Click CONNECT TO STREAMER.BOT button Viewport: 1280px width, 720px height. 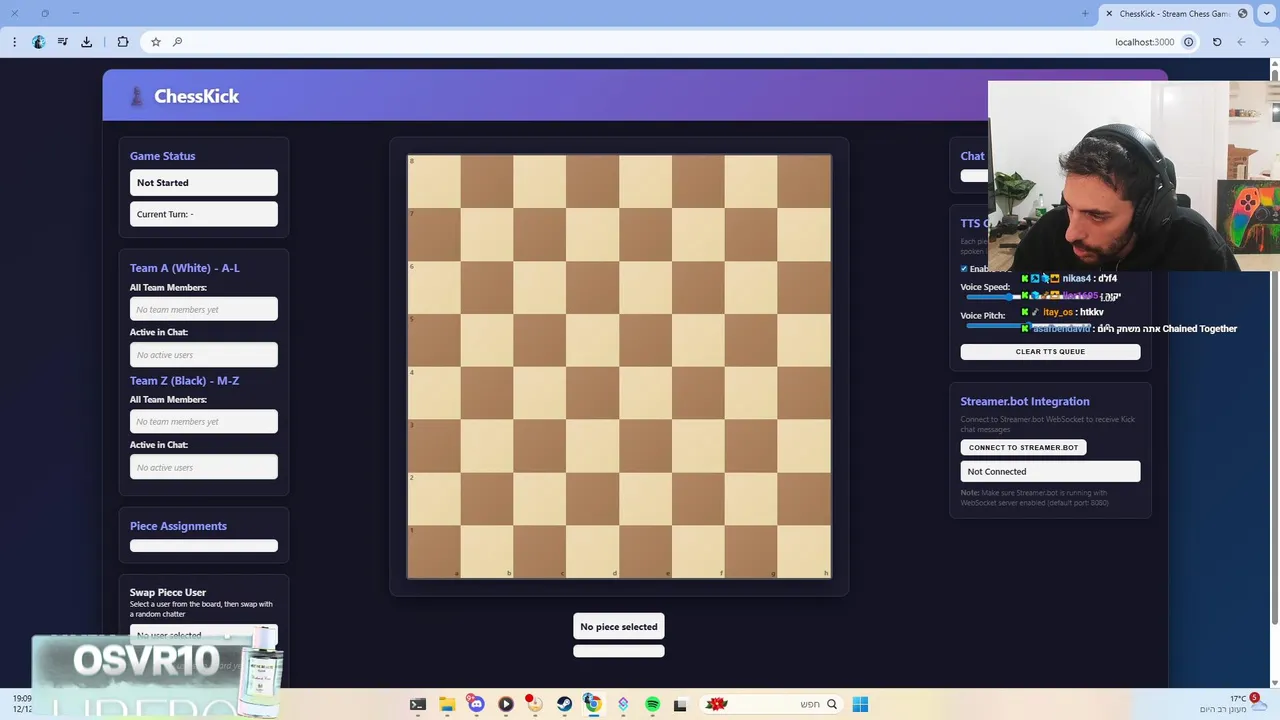[x=1023, y=447]
